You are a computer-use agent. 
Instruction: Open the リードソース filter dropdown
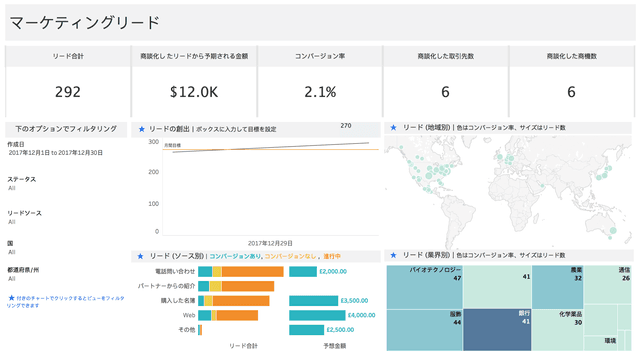click(12, 222)
